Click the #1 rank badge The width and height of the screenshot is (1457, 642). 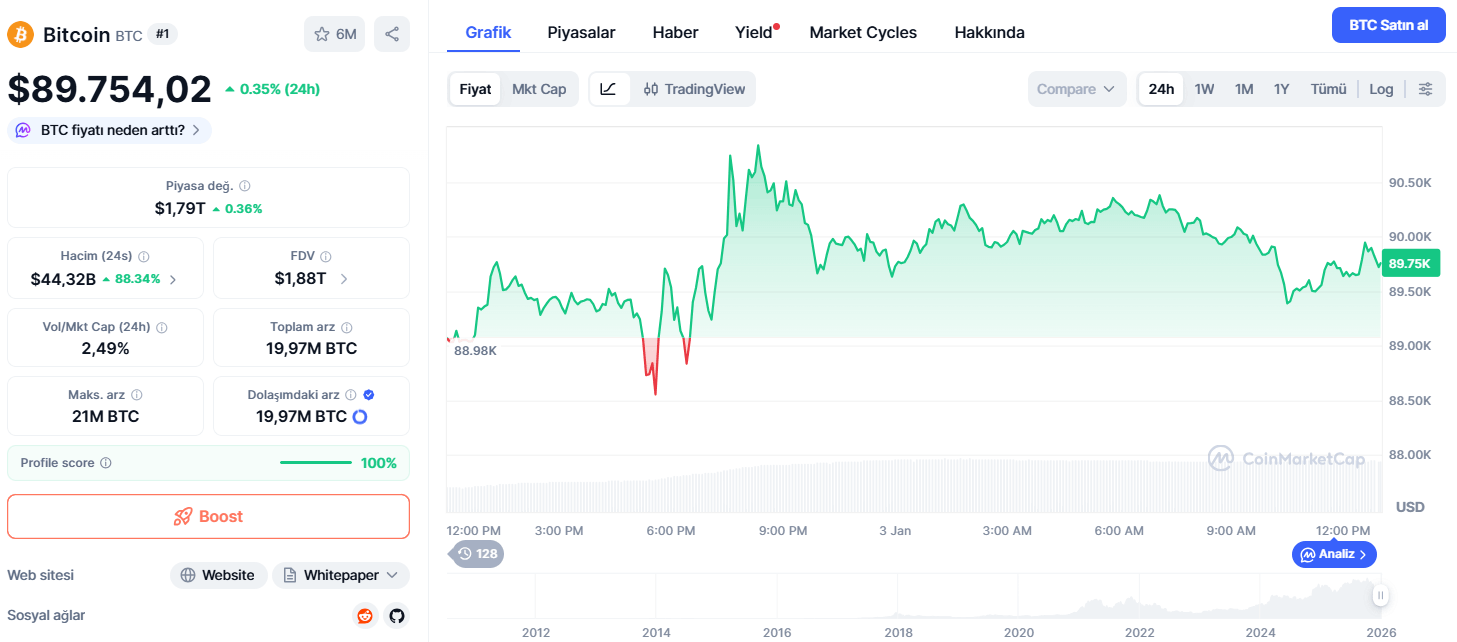coord(162,34)
